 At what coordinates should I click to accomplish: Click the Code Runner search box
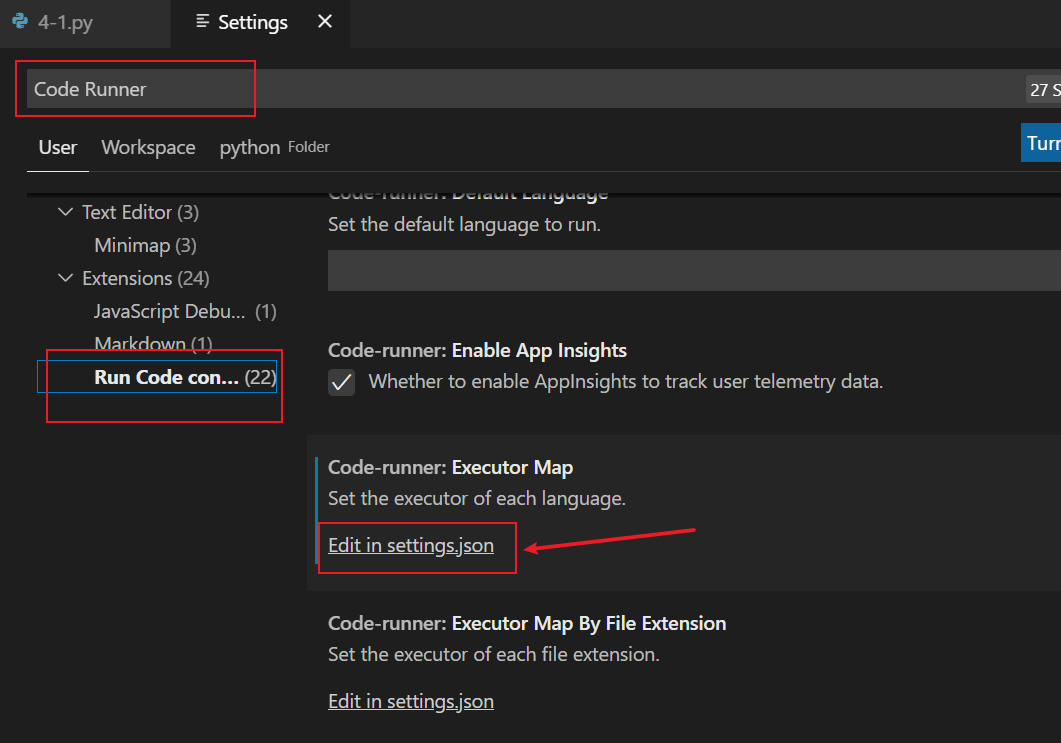pyautogui.click(x=135, y=89)
